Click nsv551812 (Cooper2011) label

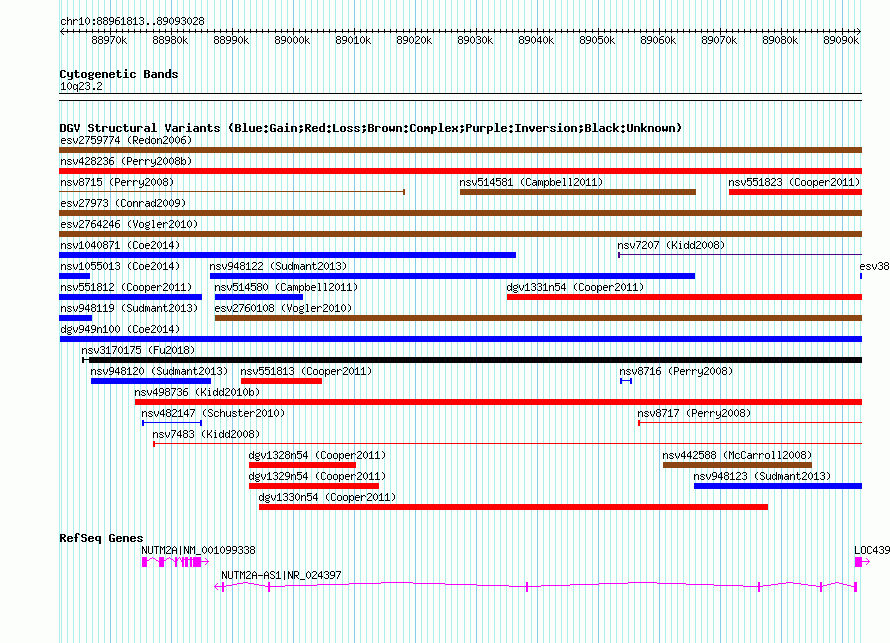(x=126, y=287)
